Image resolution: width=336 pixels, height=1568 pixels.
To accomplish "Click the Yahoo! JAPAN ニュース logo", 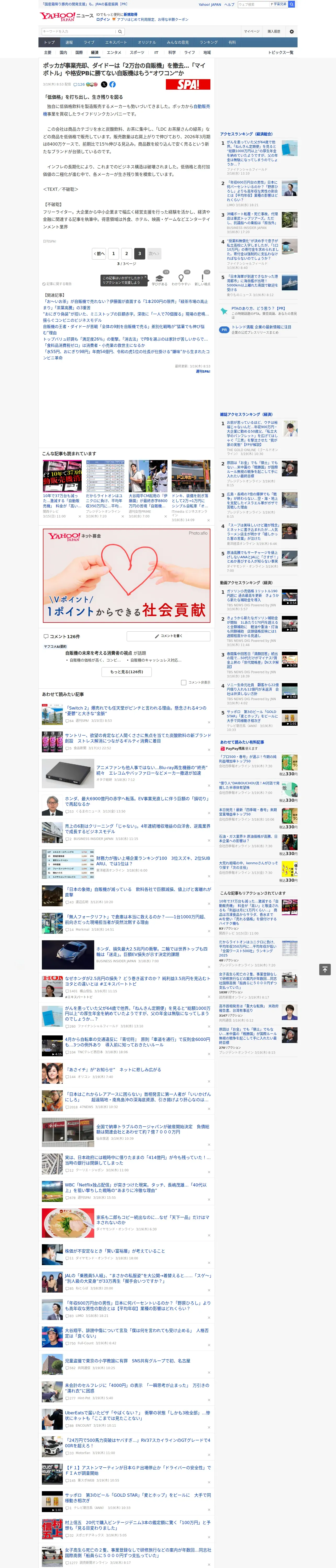I will coord(66,16).
